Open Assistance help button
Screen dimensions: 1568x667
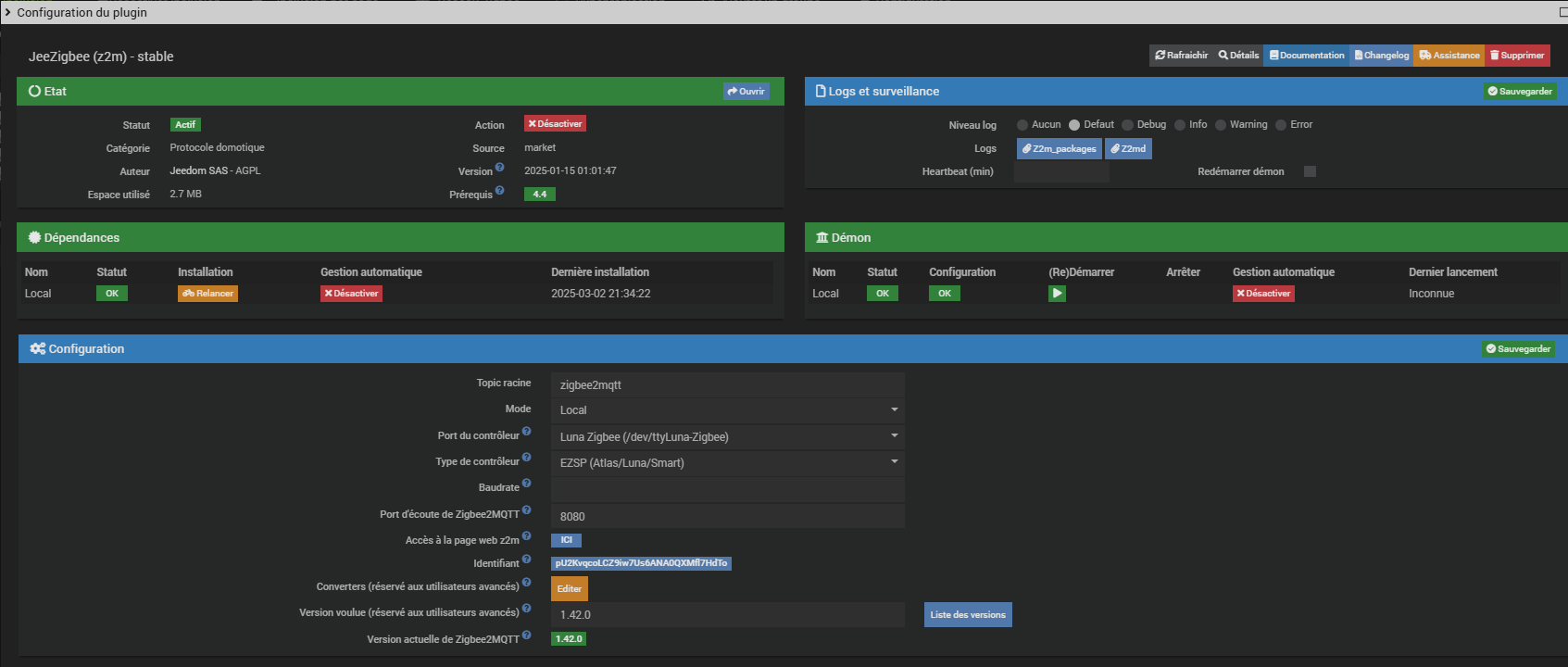[1449, 56]
